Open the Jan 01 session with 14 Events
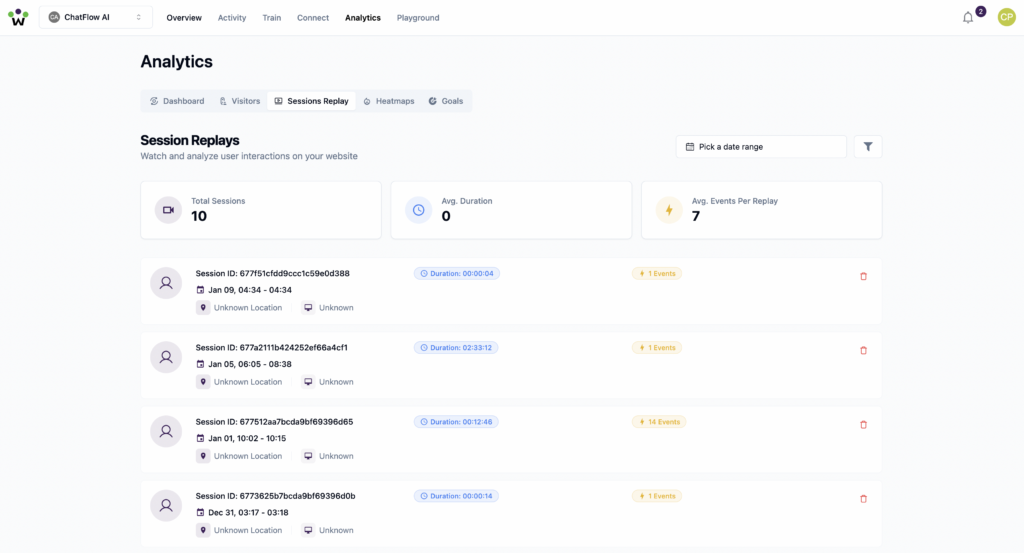The width and height of the screenshot is (1024, 553). point(274,422)
